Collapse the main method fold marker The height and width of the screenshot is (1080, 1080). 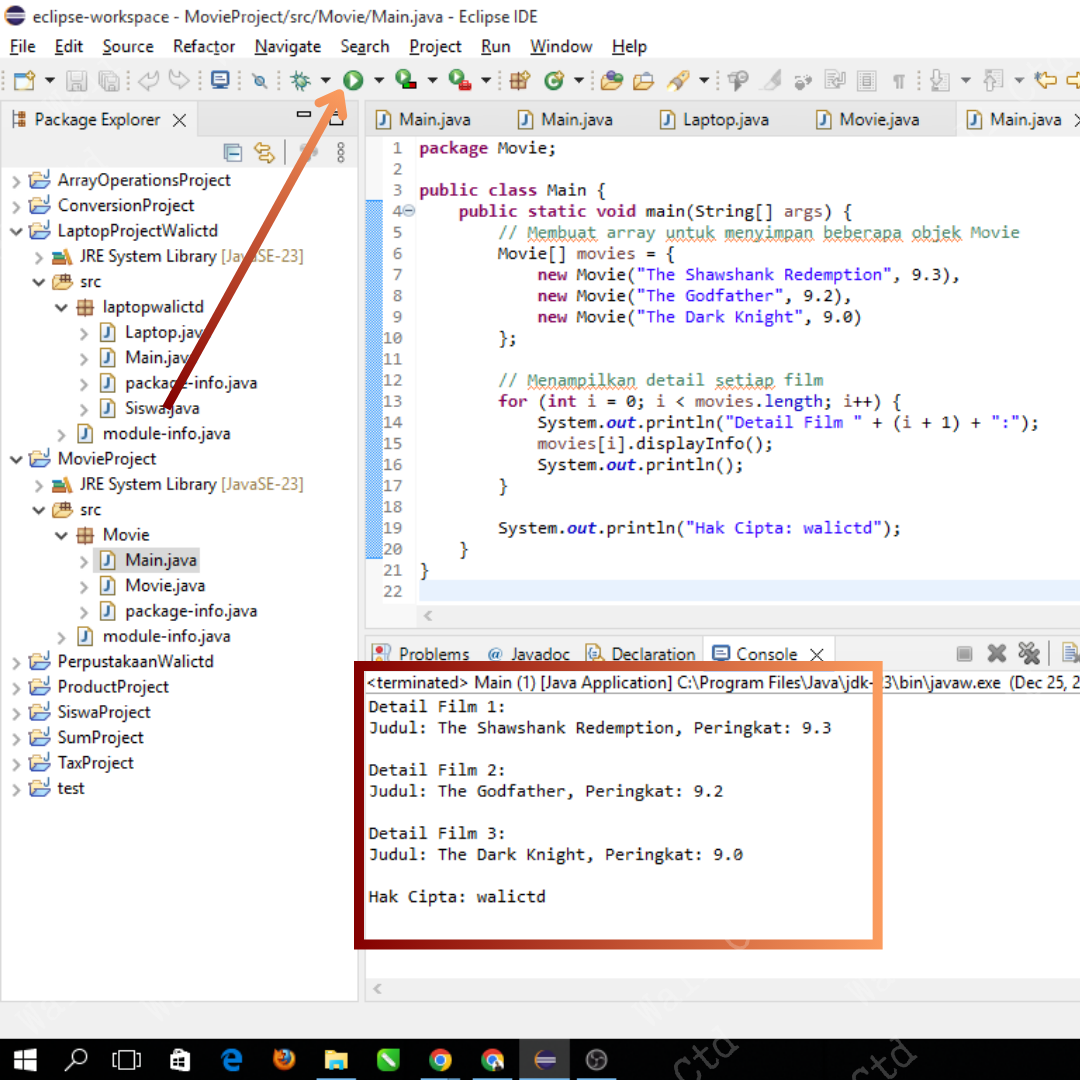(409, 211)
